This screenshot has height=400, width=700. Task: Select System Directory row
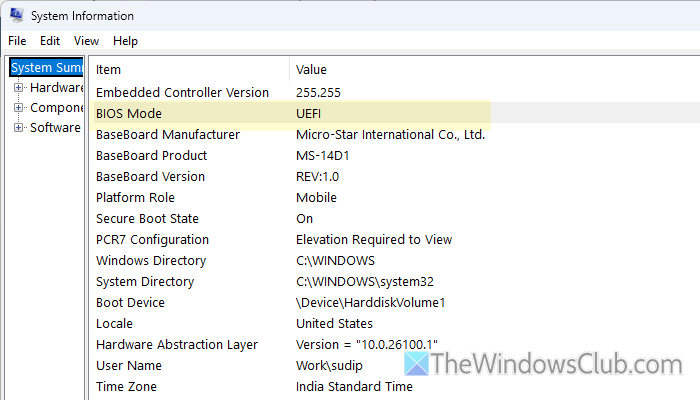395,281
